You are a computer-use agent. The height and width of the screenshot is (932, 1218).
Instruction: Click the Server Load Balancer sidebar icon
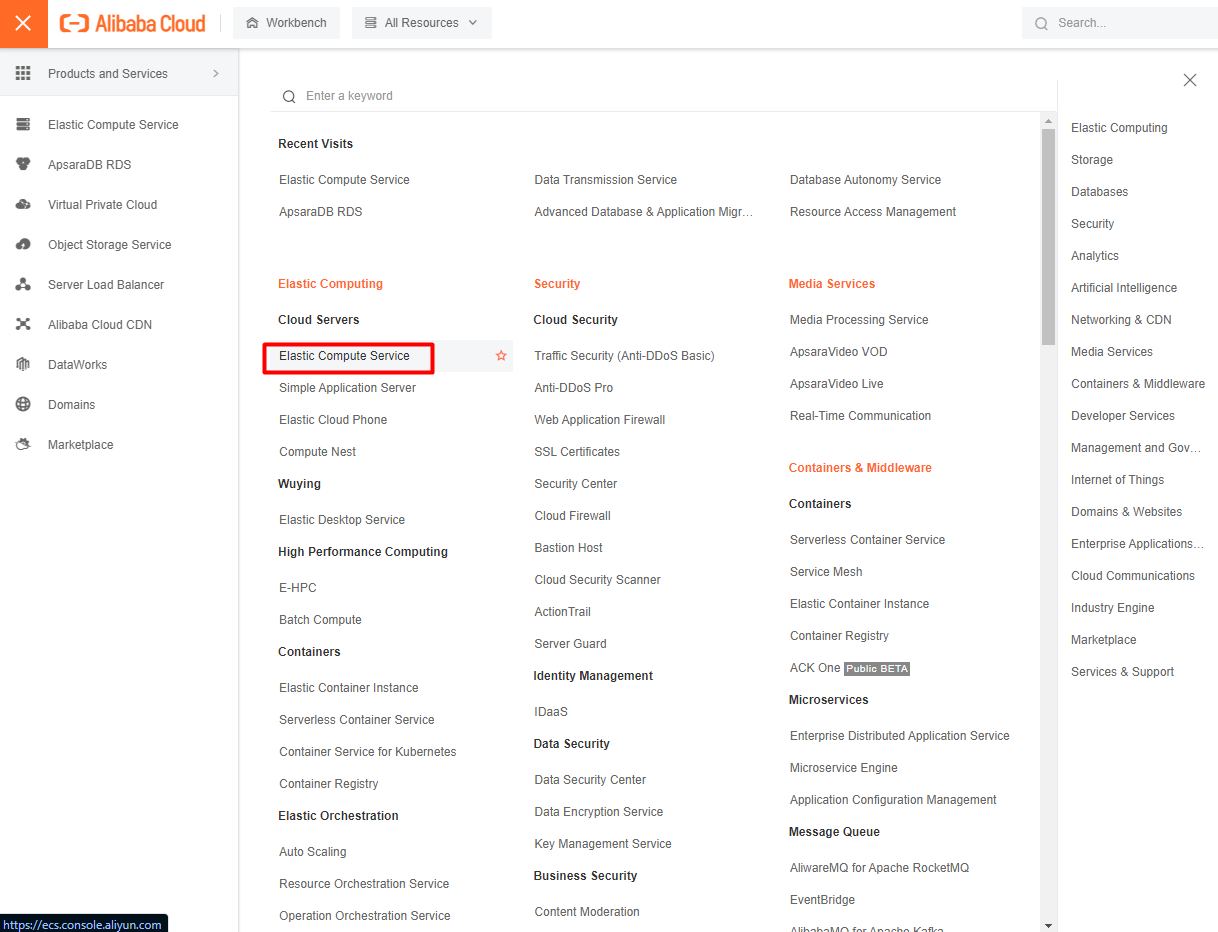[x=22, y=284]
